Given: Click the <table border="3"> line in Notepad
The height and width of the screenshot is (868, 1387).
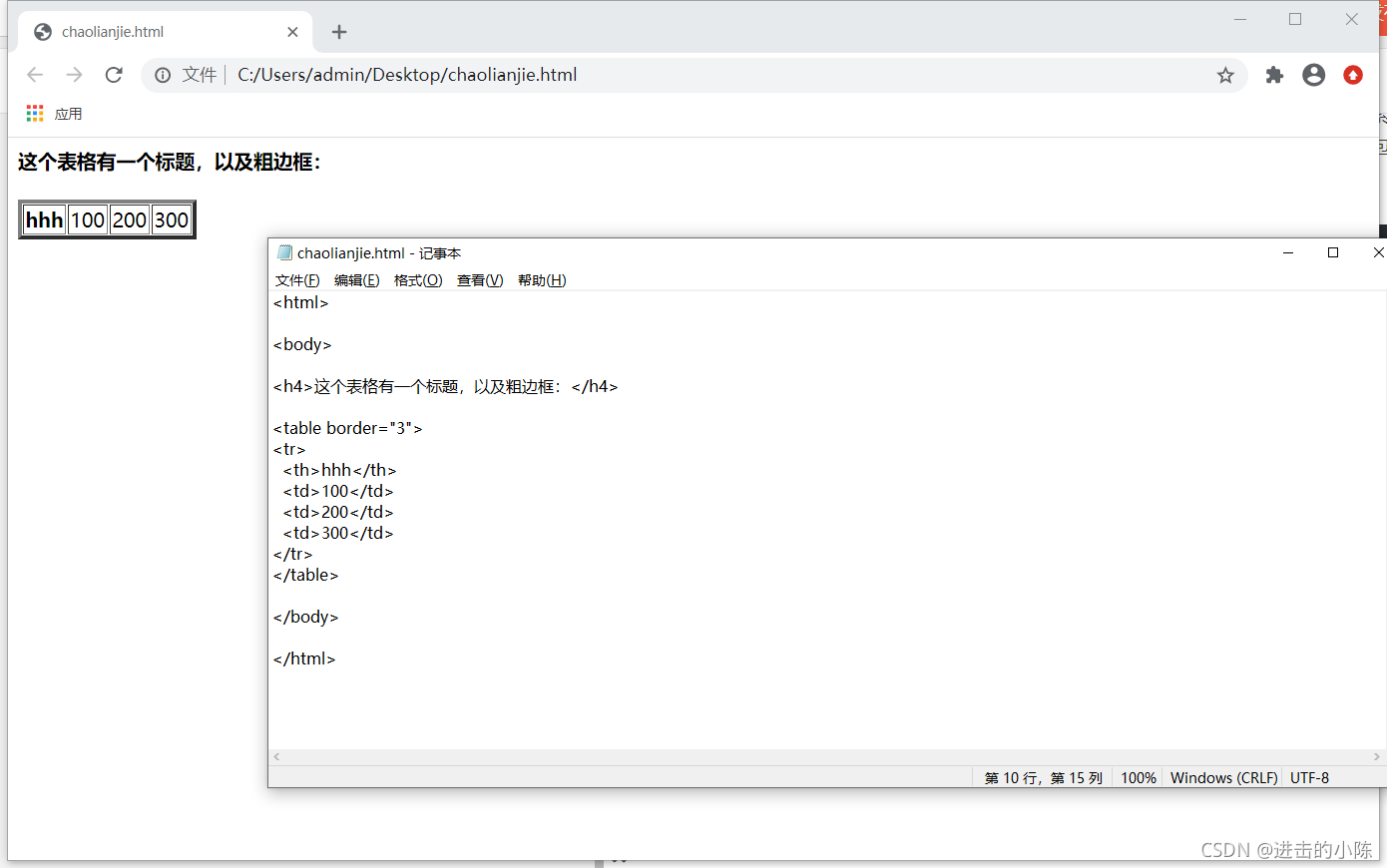Looking at the screenshot, I should click(x=347, y=428).
